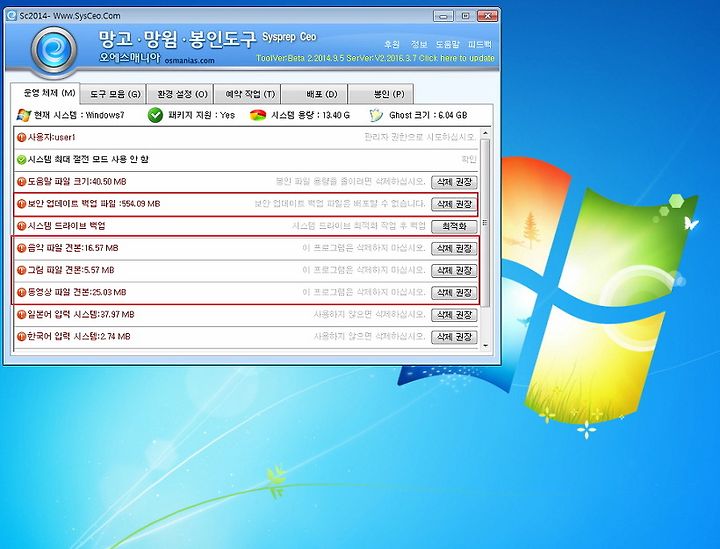
Task: Select the 사용자:user1 row text
Action: [51, 137]
